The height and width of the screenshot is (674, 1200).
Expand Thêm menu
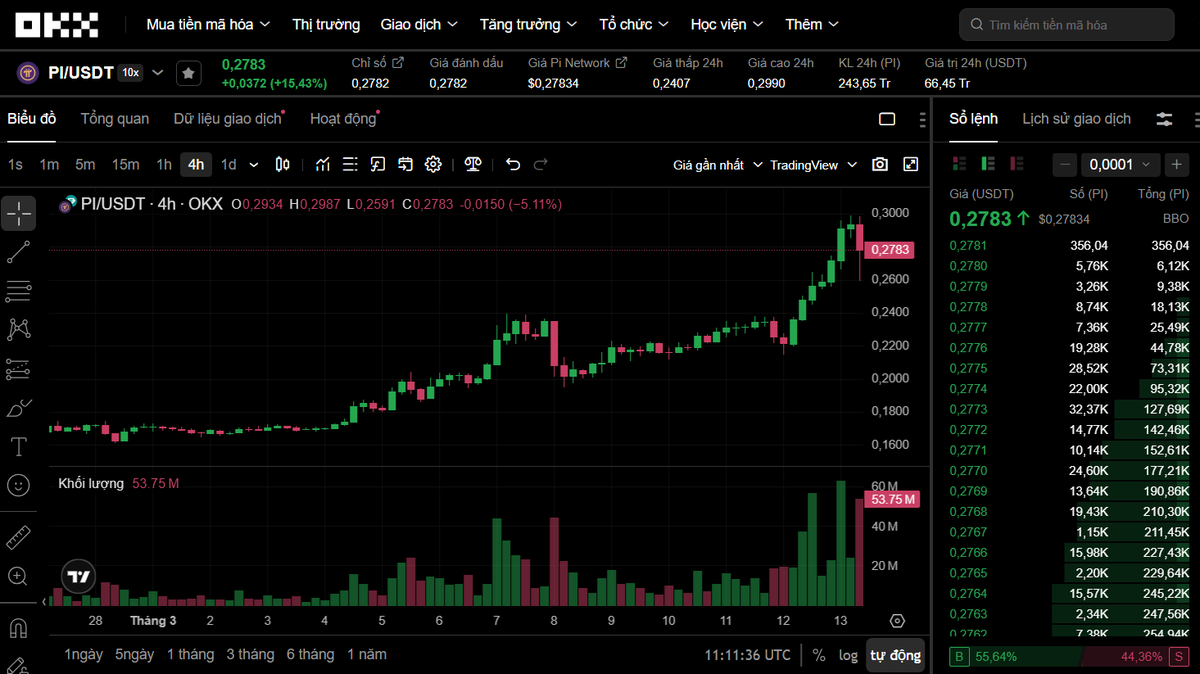point(812,24)
